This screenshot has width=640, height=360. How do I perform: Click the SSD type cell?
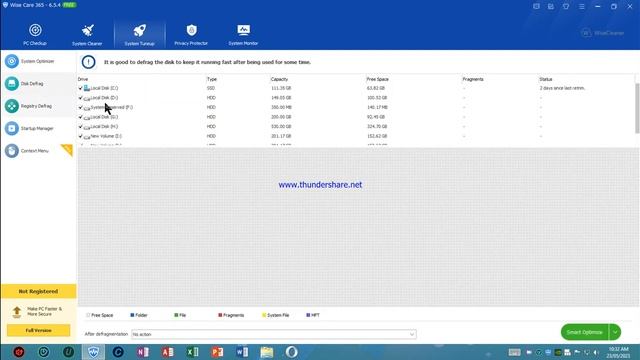point(211,88)
